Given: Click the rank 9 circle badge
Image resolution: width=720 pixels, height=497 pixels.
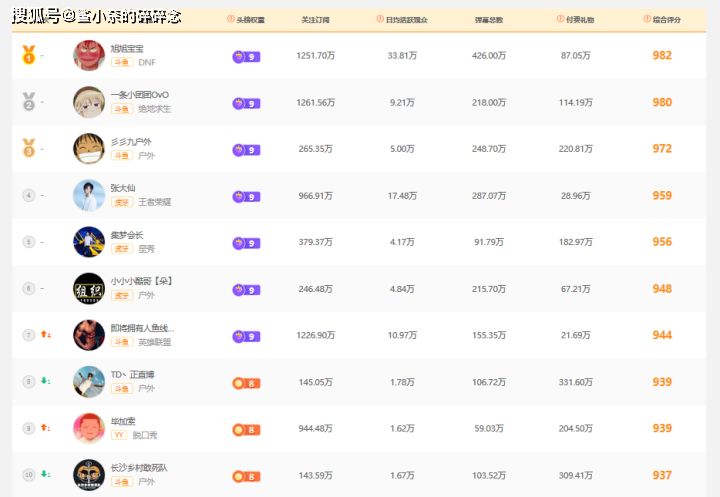Looking at the screenshot, I should (28, 428).
